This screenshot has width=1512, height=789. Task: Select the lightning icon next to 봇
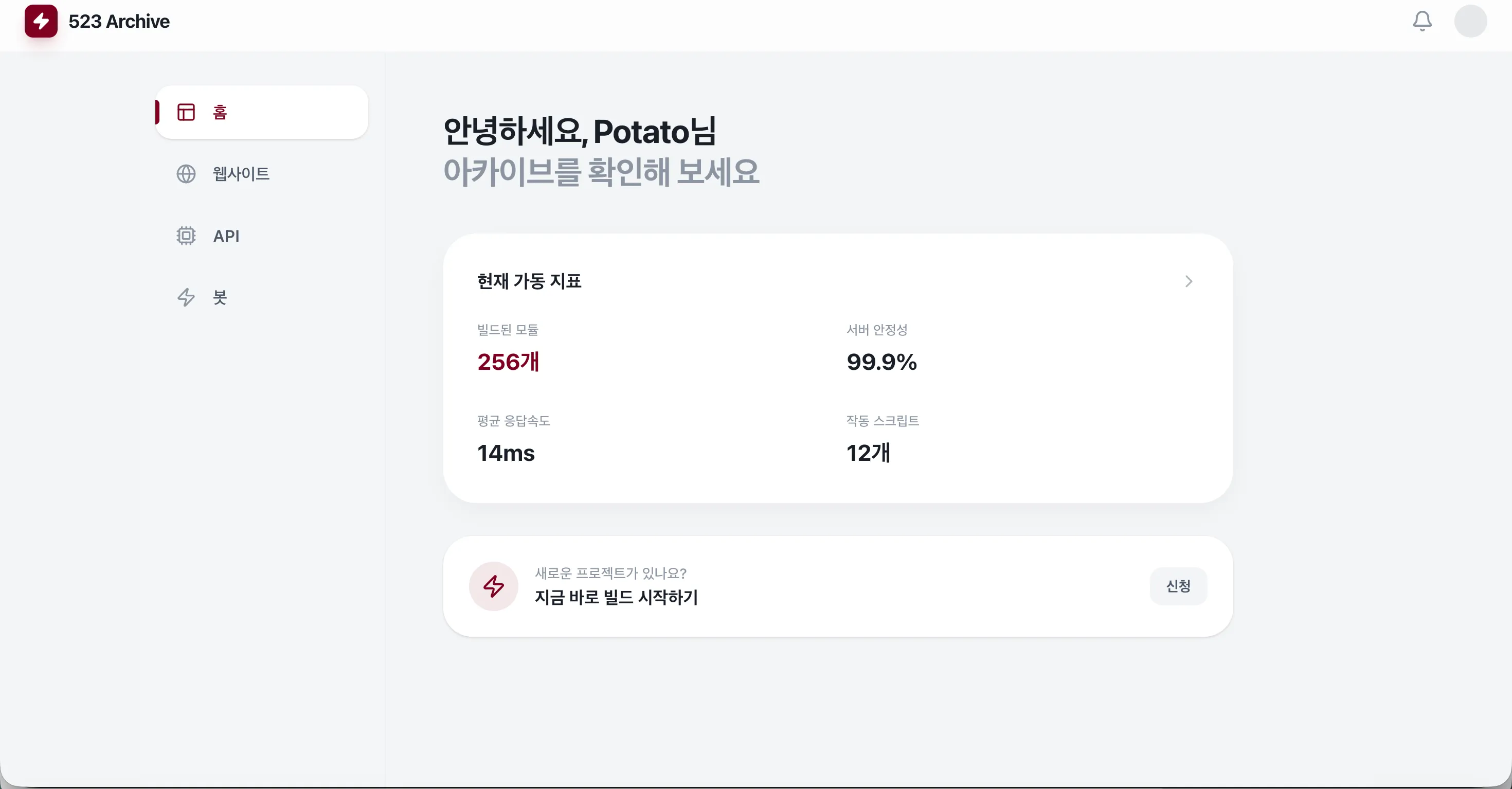tap(186, 297)
